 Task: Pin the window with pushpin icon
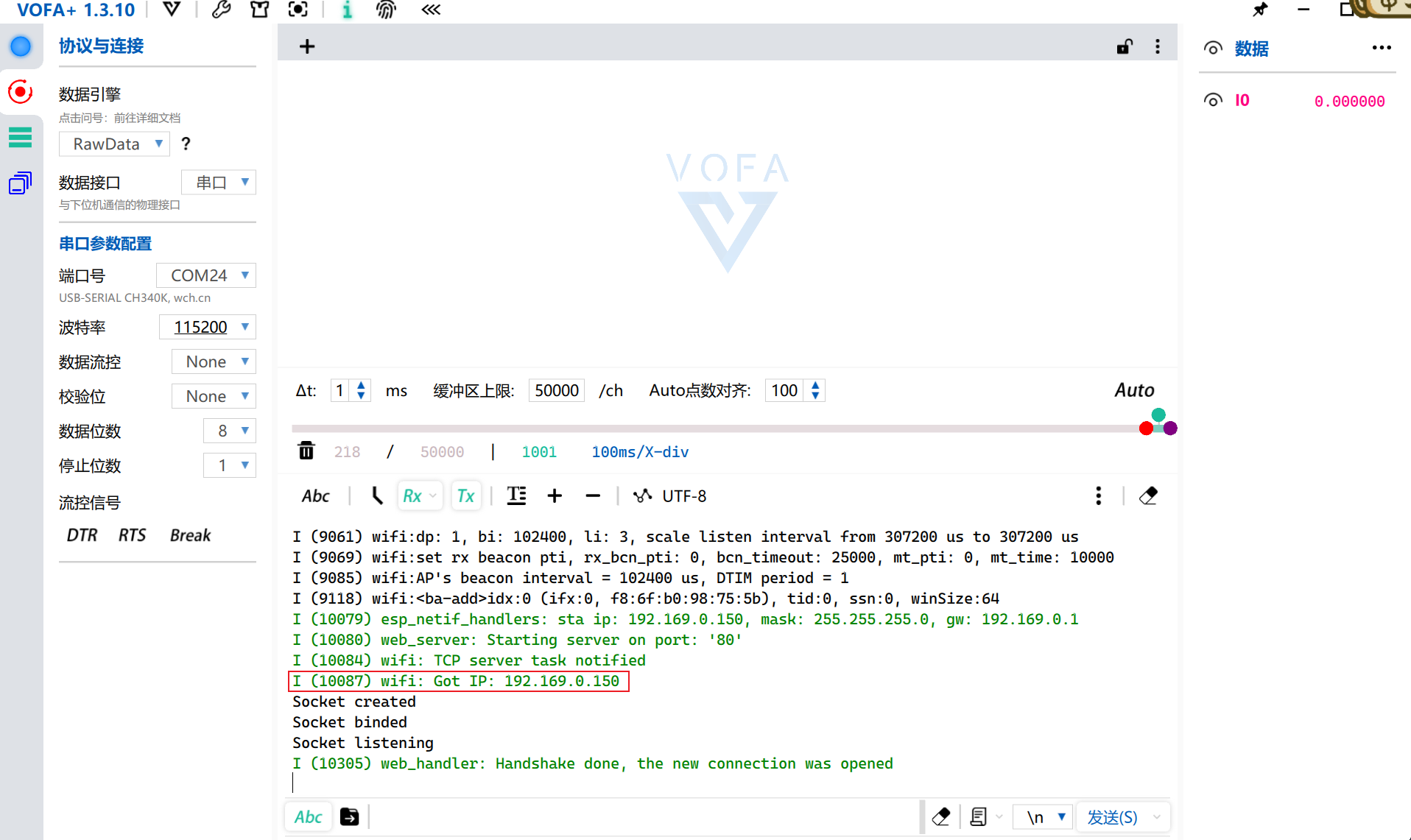pos(1260,10)
